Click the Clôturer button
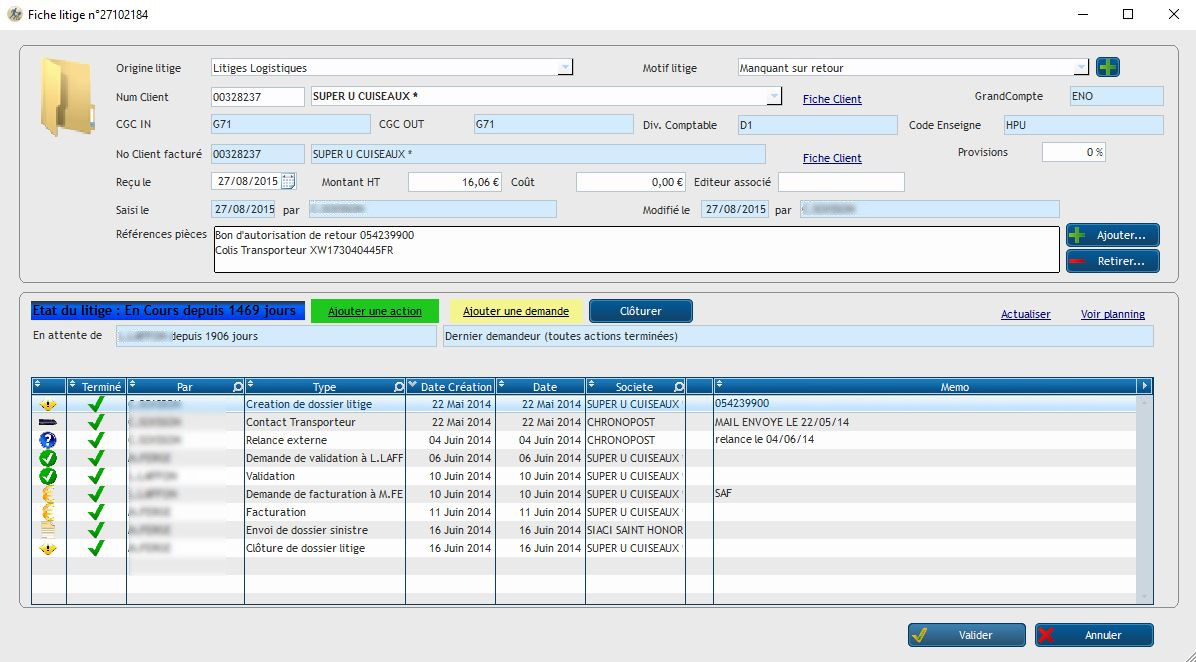 [641, 311]
